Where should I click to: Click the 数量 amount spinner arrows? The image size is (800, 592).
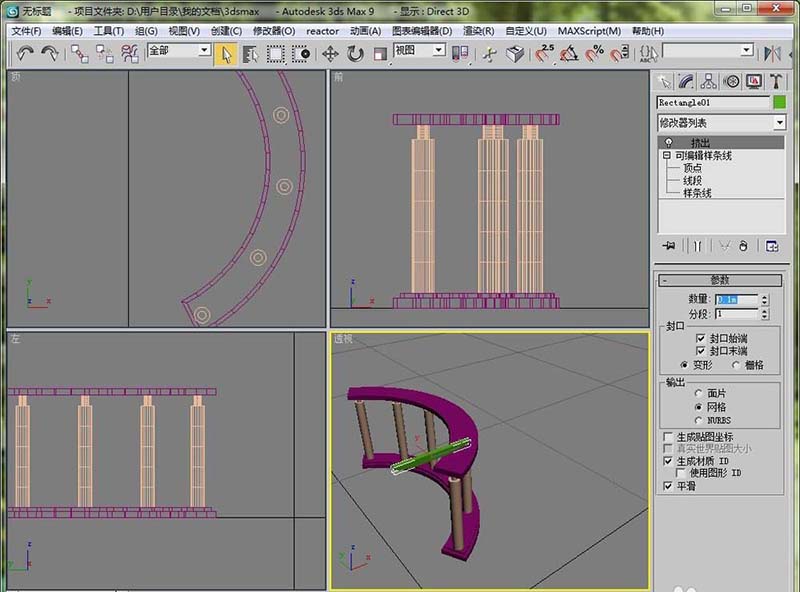click(764, 300)
